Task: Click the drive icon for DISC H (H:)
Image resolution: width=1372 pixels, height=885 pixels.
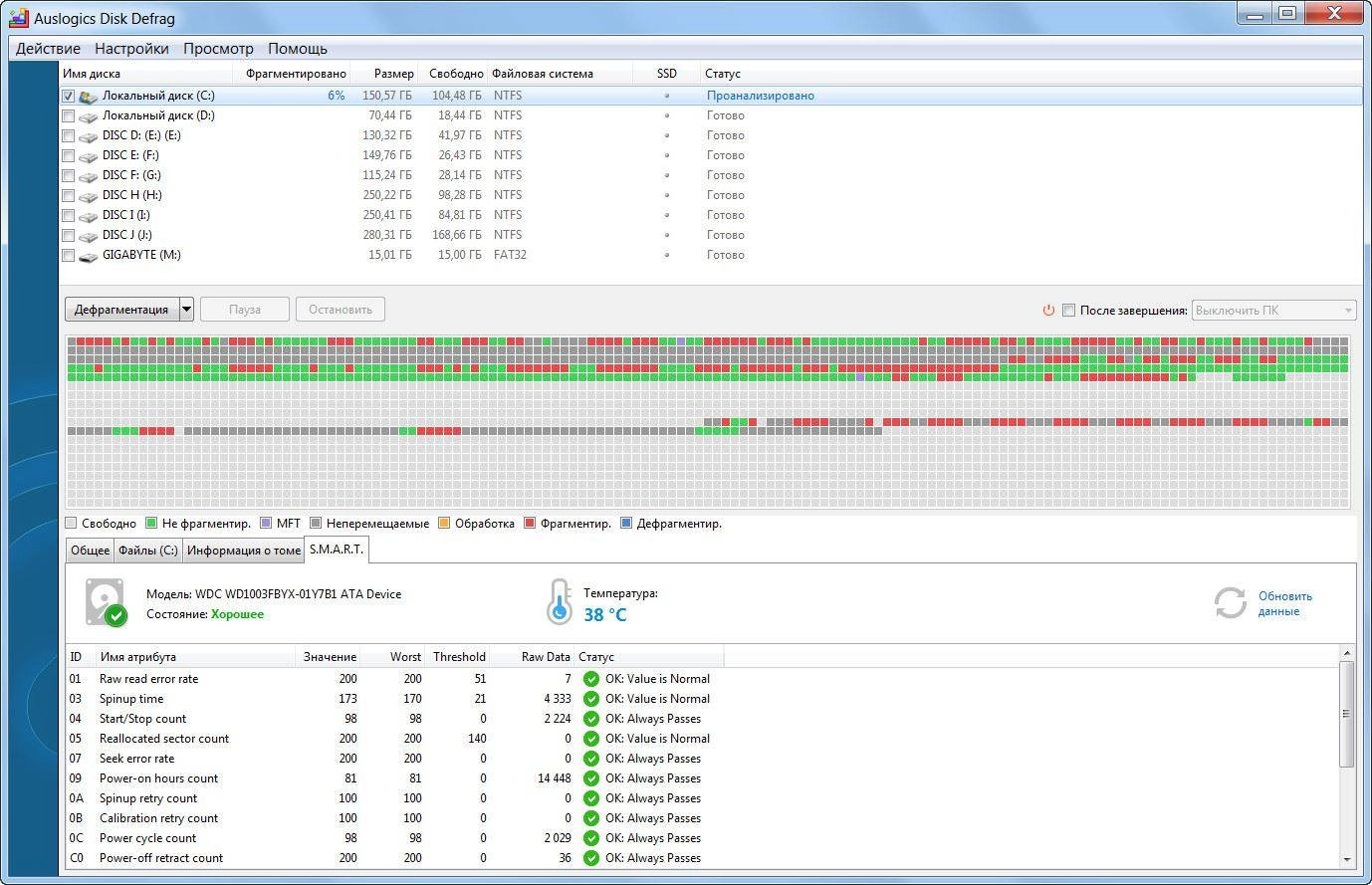Action: (x=89, y=196)
